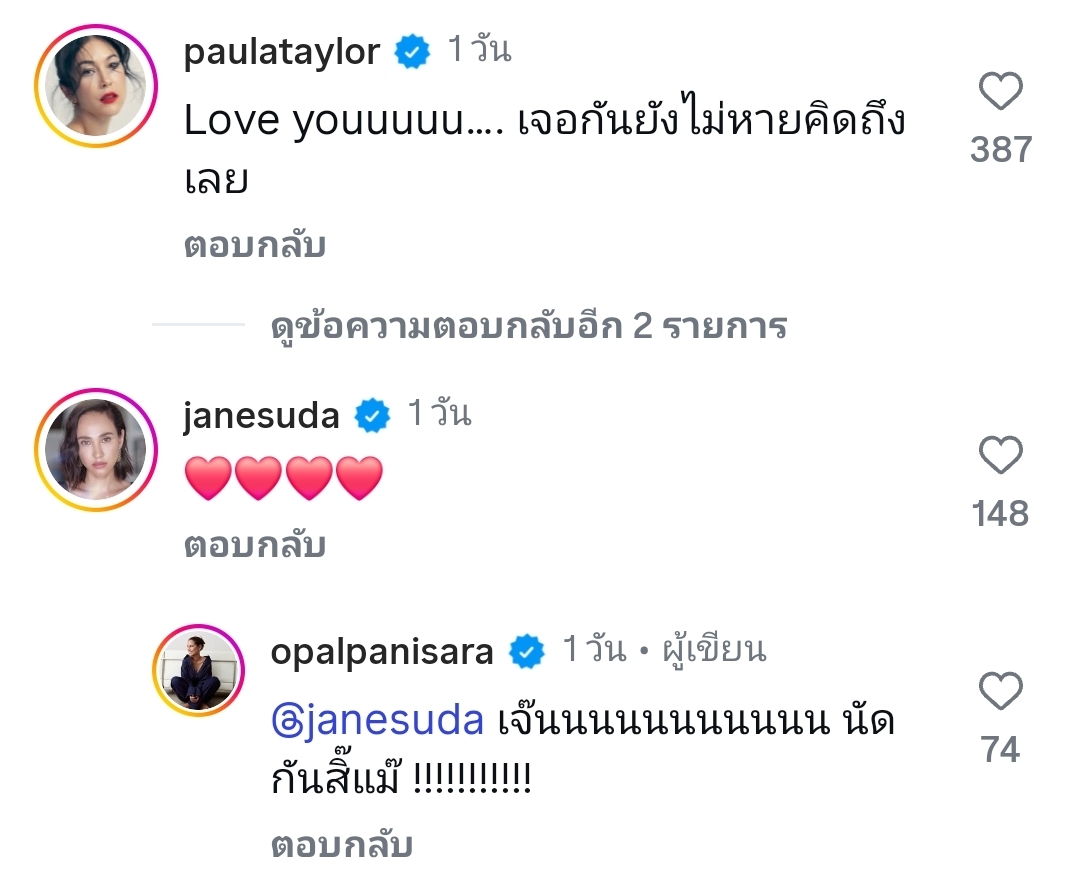
Task: View the 387 likes count
Action: tap(1000, 150)
